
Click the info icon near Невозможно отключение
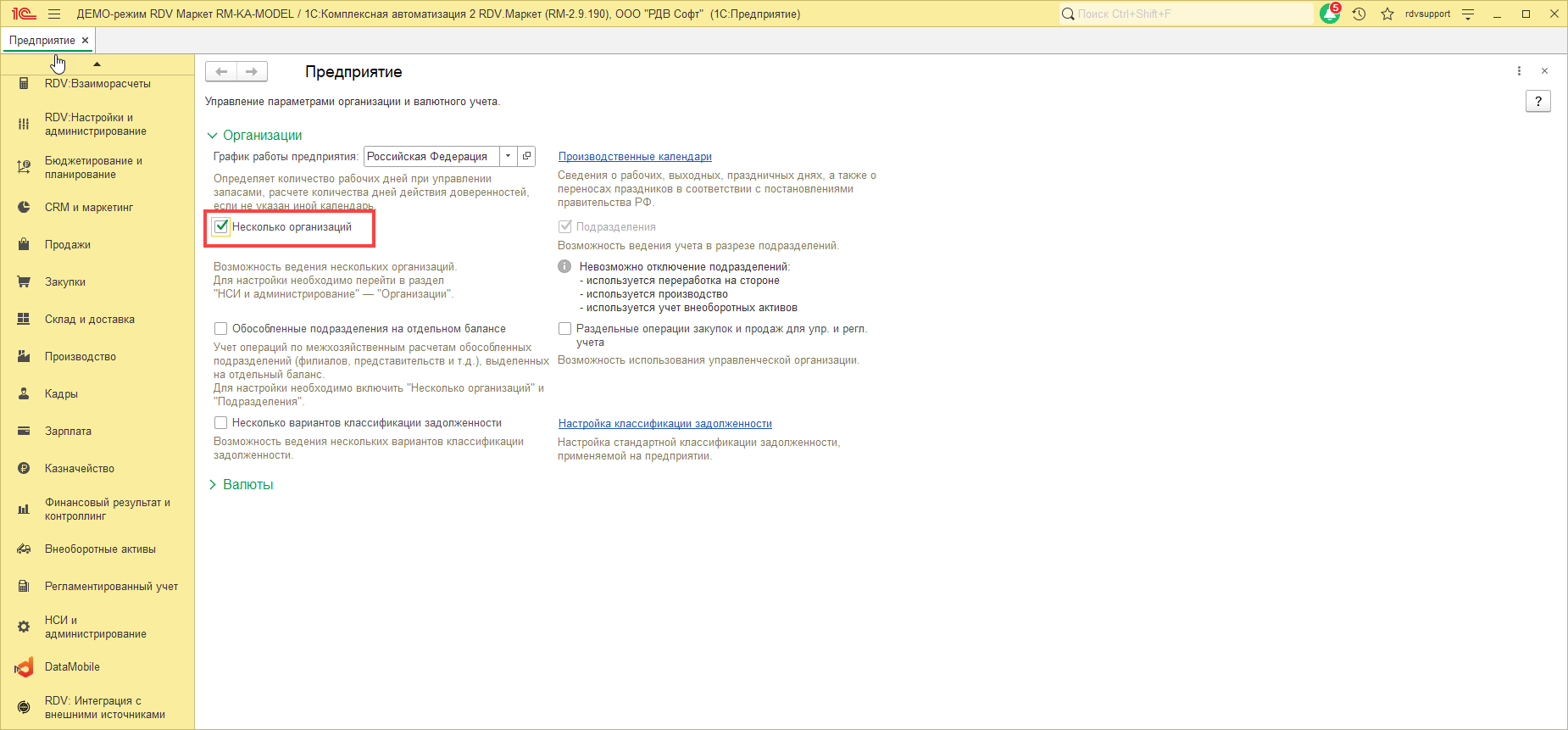click(564, 266)
